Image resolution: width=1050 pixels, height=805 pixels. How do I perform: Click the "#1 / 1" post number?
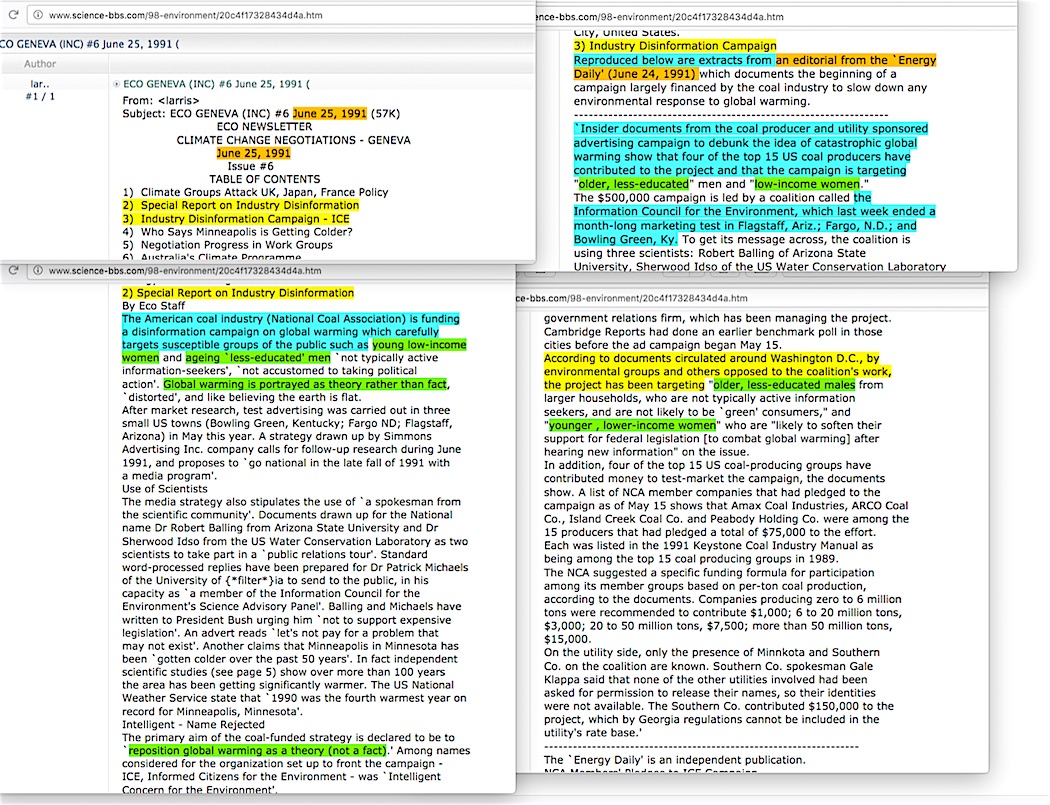point(39,98)
